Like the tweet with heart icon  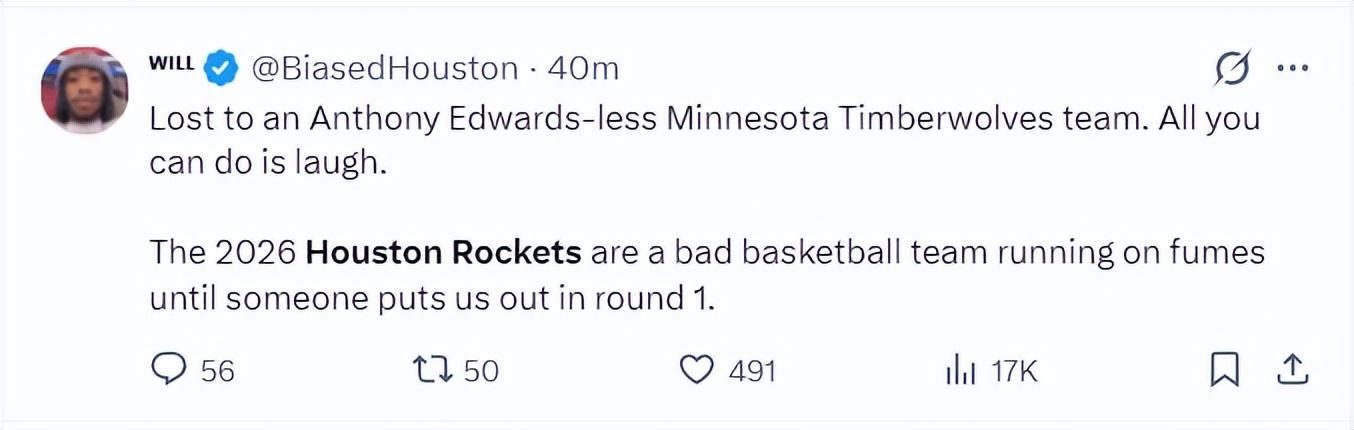click(697, 371)
